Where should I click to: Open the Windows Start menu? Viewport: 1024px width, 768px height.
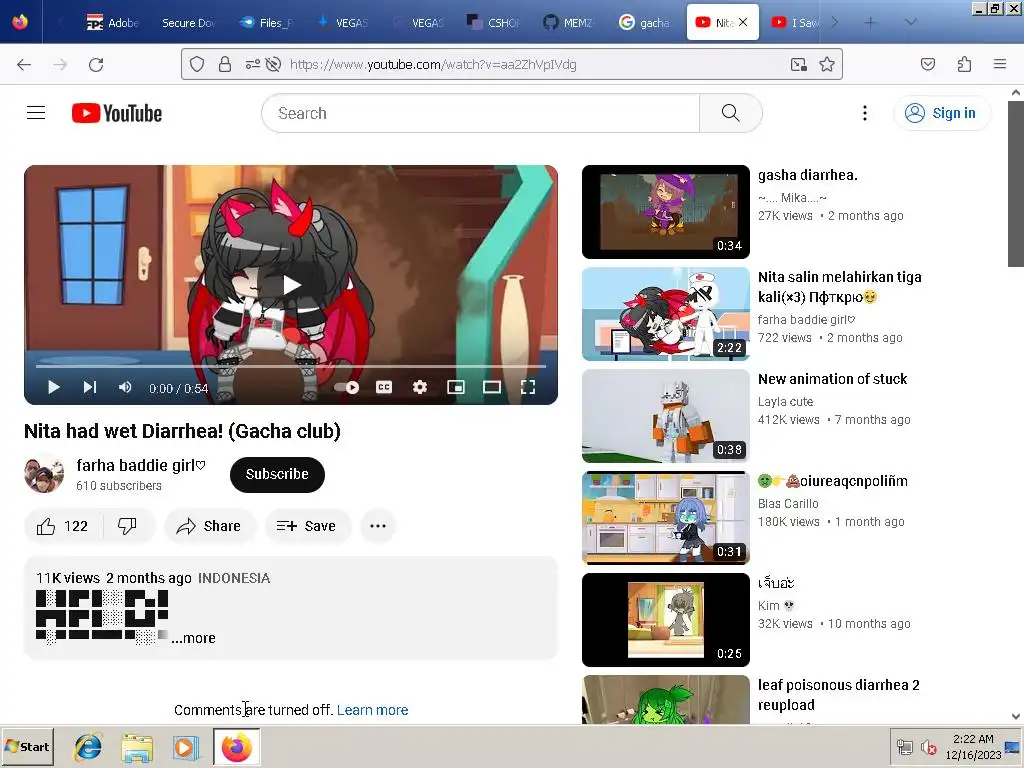pos(27,746)
